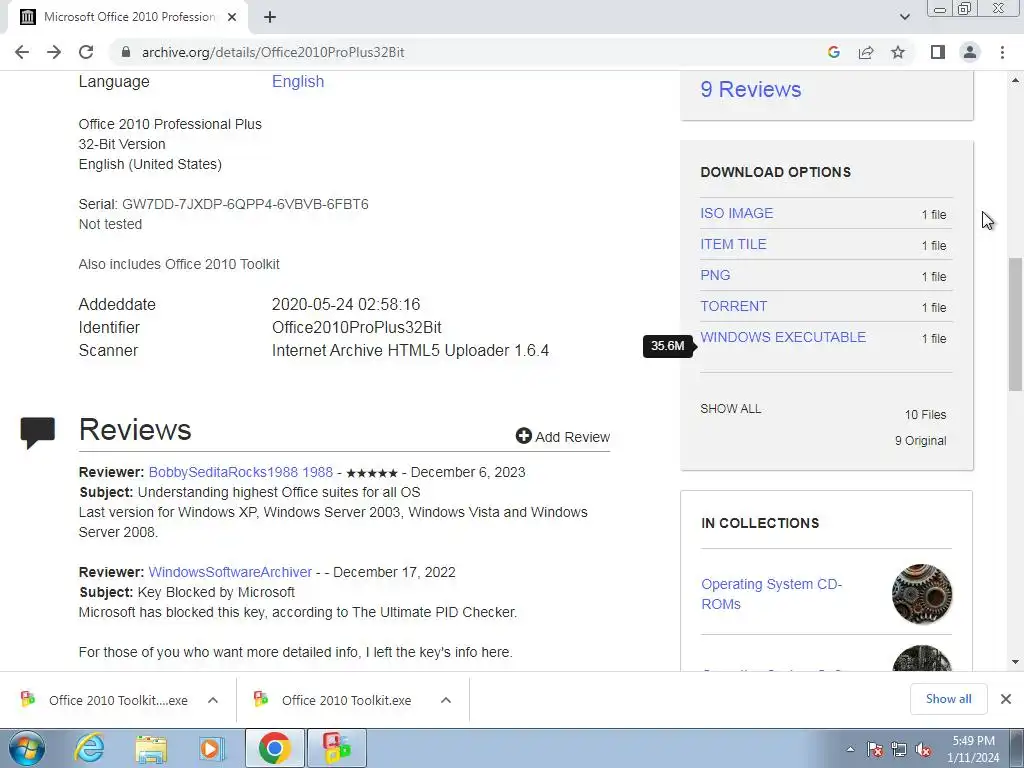Click SHOW ALL download files
Screen dimensions: 1024x768
pyautogui.click(x=730, y=409)
